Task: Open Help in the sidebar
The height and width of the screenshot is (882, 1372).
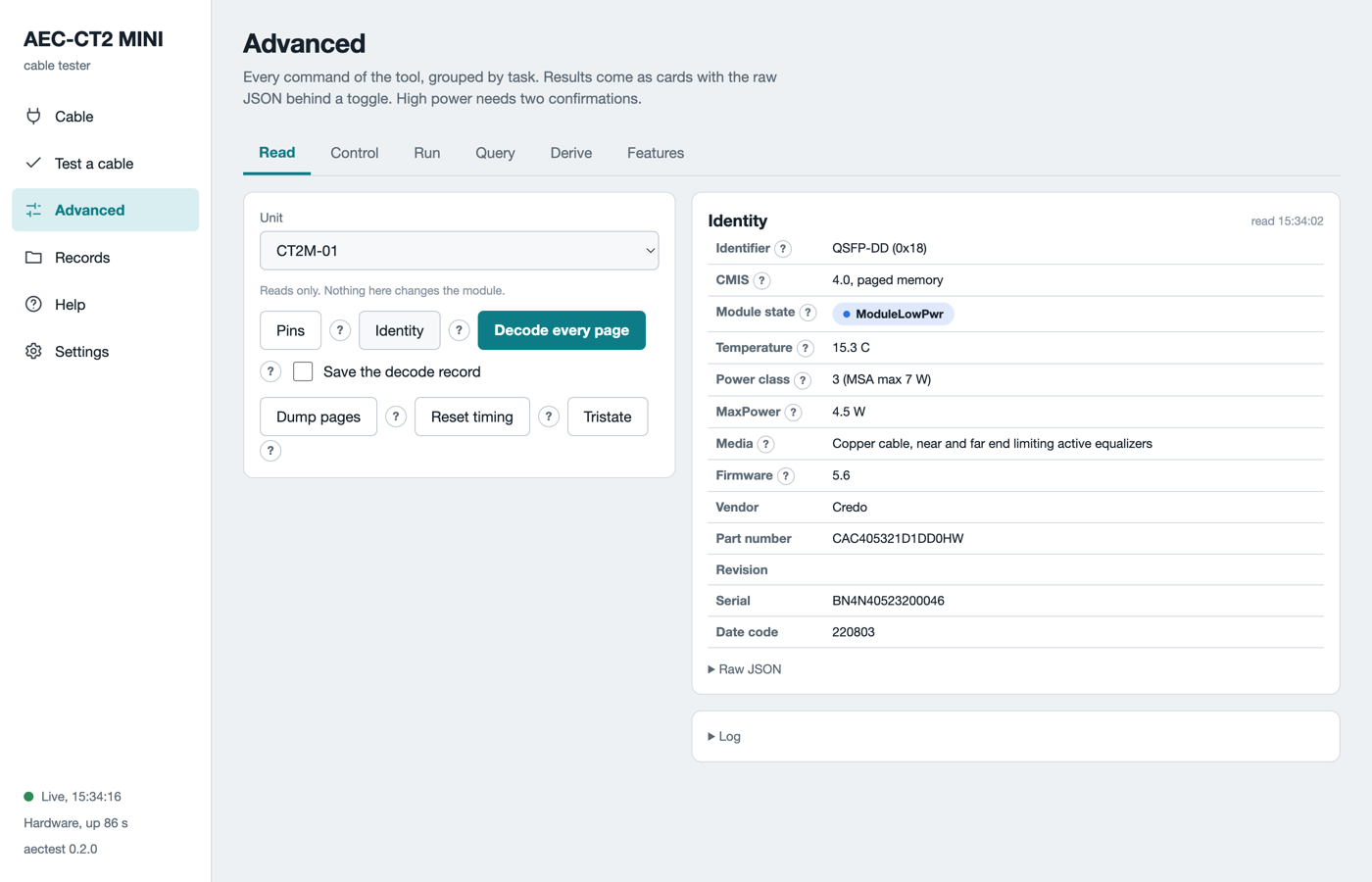Action: click(x=105, y=304)
